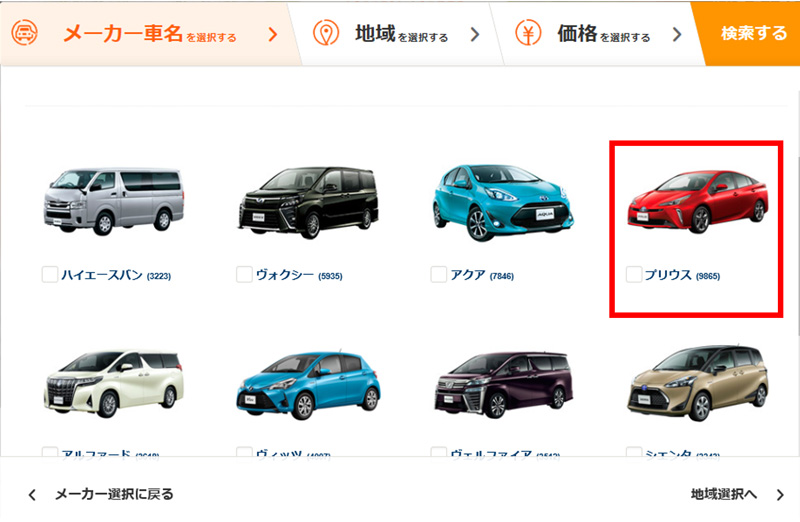Check the プリウス checkbox
The height and width of the screenshot is (522, 800).
(x=634, y=274)
